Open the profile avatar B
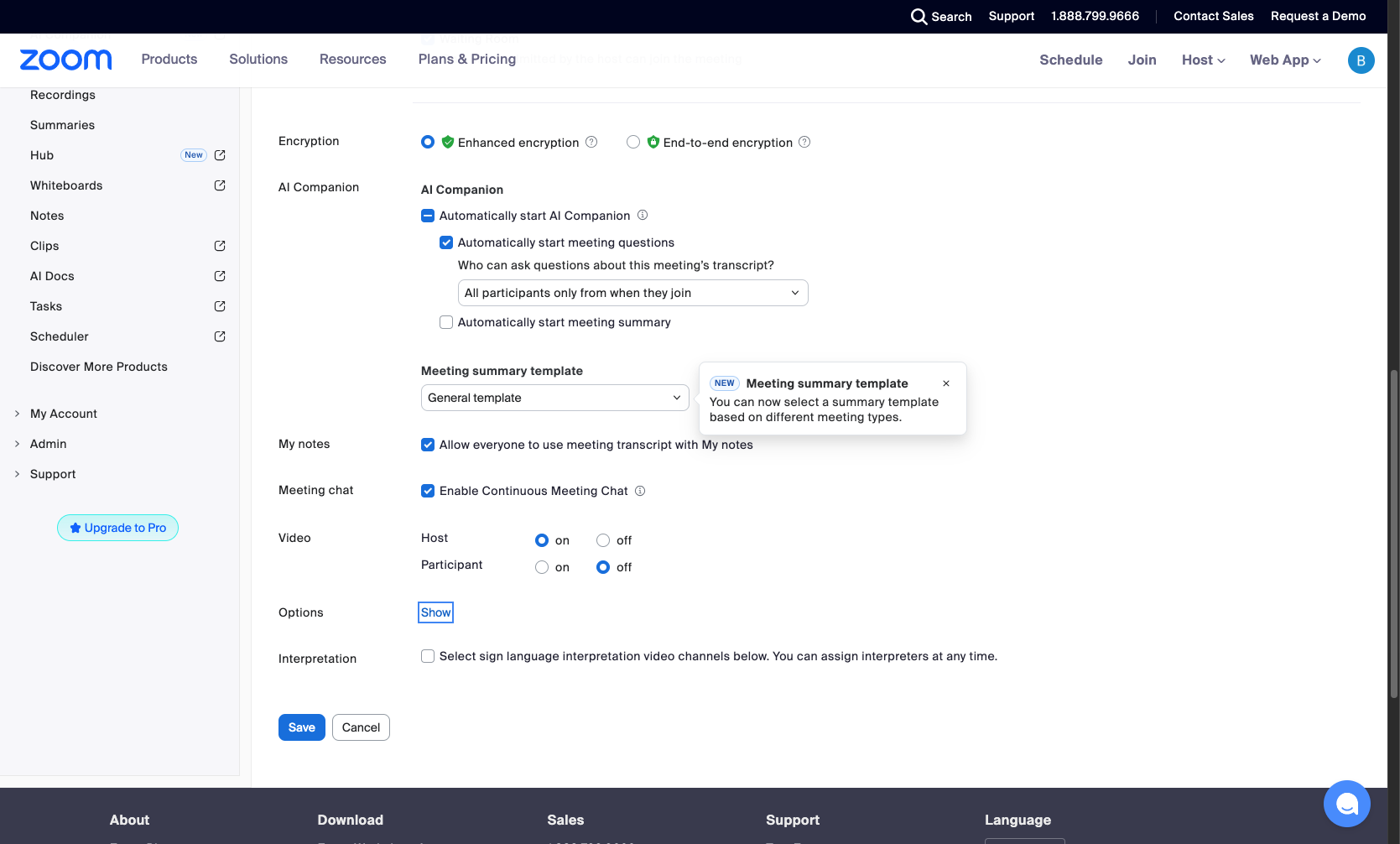 click(x=1361, y=60)
